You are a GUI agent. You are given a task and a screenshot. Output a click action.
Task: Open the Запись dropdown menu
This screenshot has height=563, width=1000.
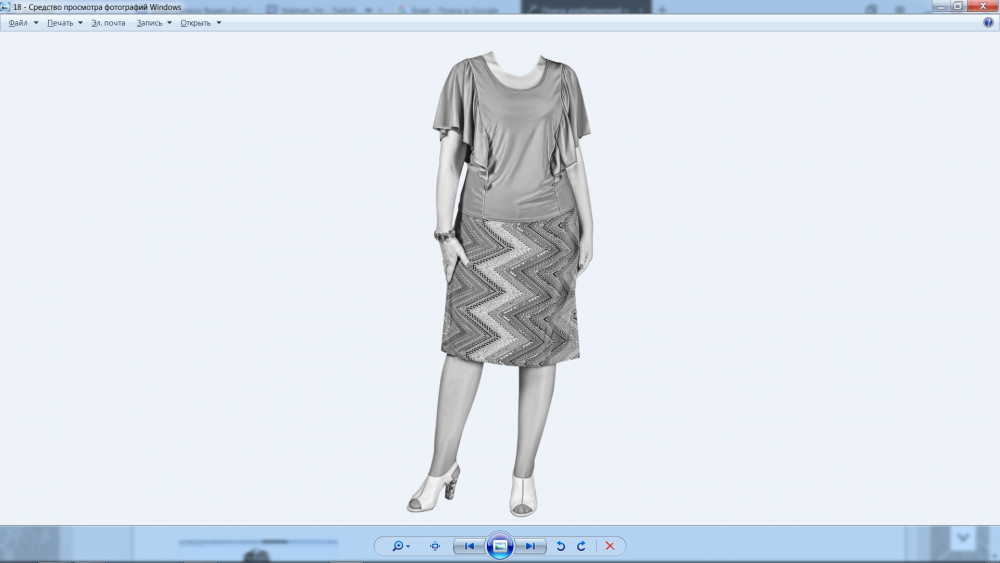point(154,23)
